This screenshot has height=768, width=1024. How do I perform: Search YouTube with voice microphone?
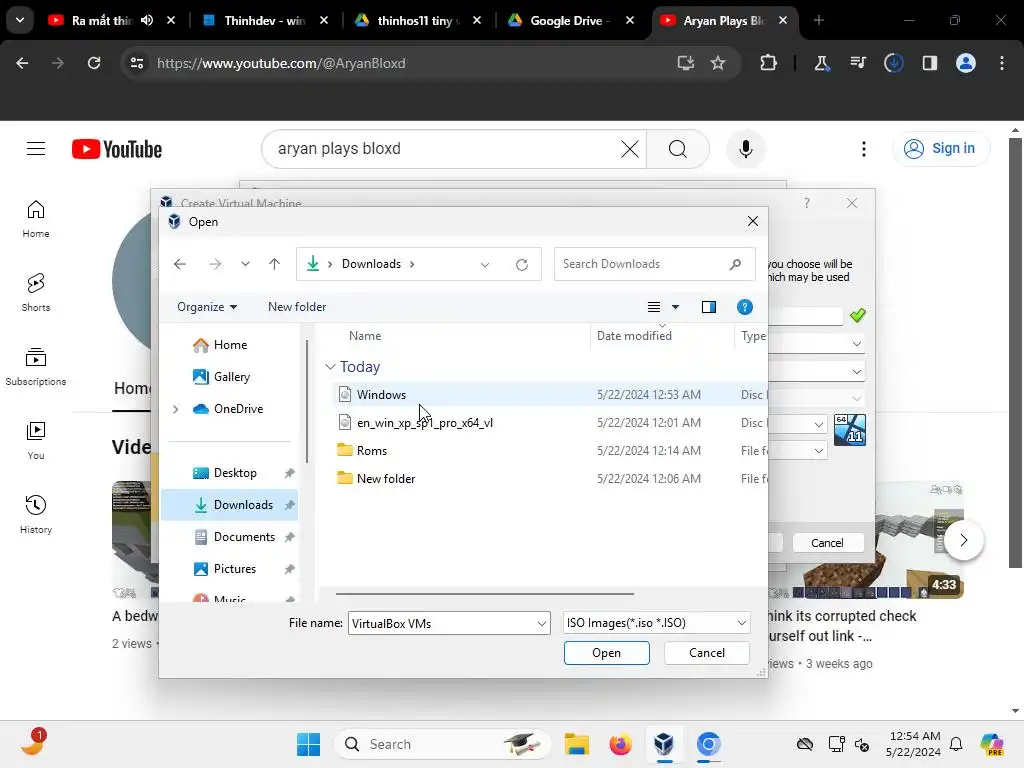[x=745, y=149]
